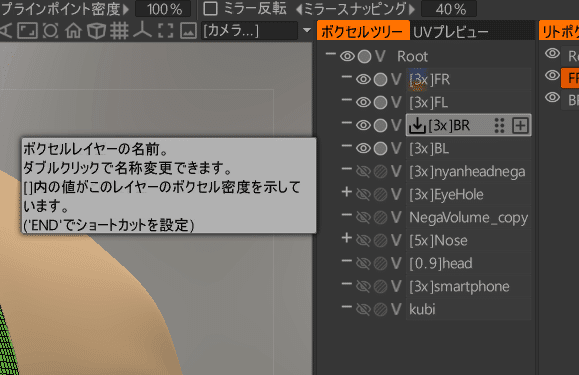
Task: Click the hatched ghost circle of NegaVolume_copy
Action: pos(380,217)
